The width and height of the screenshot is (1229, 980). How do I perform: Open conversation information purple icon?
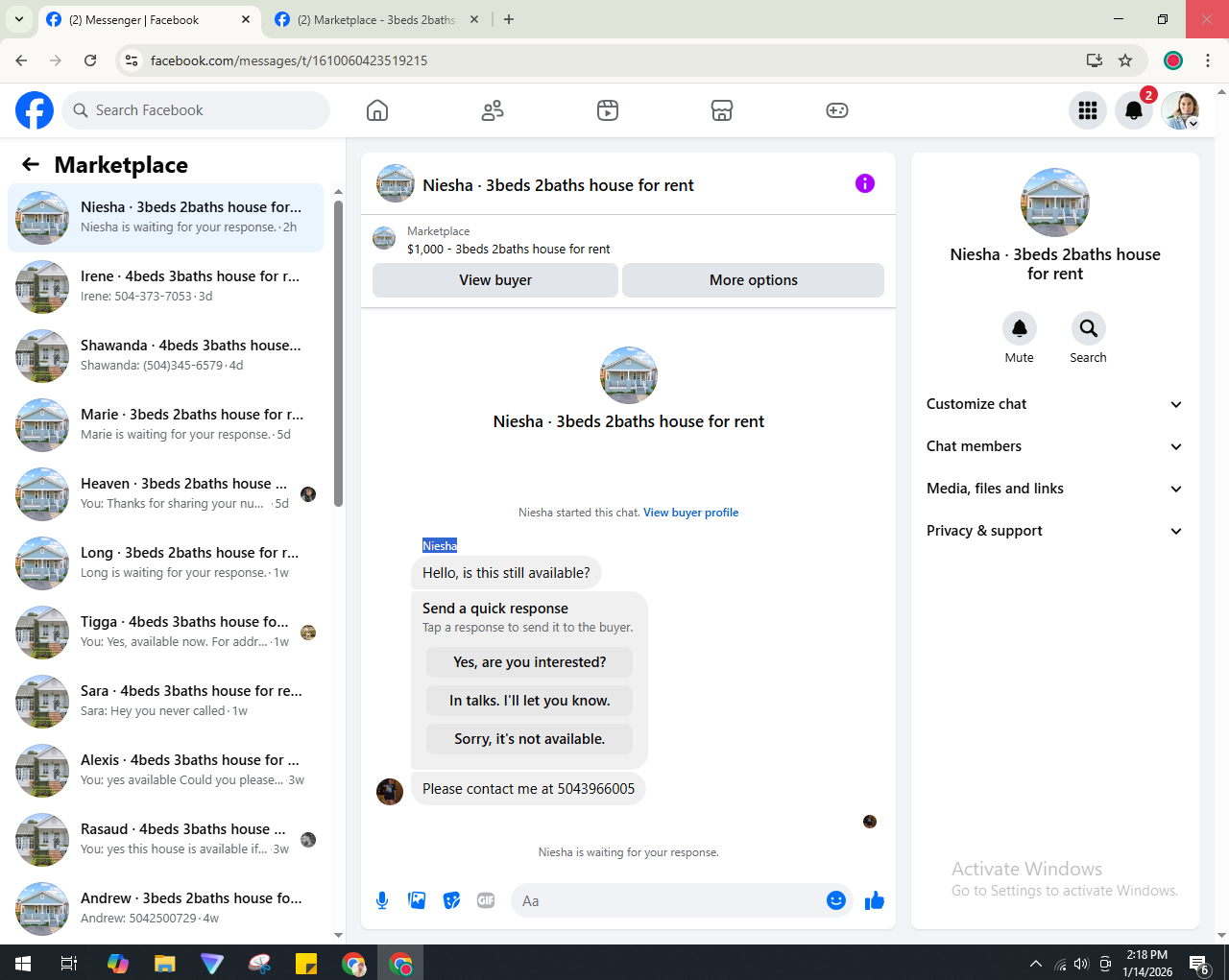point(865,183)
